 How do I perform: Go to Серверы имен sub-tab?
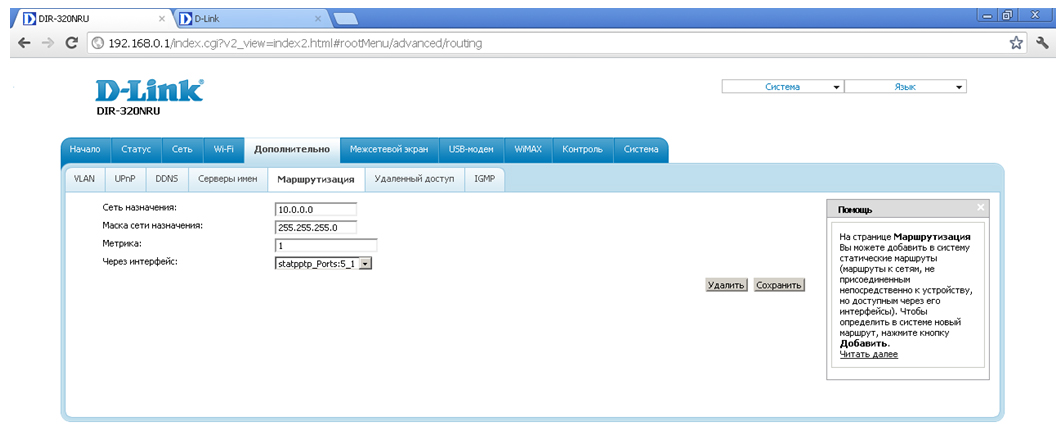tap(227, 179)
